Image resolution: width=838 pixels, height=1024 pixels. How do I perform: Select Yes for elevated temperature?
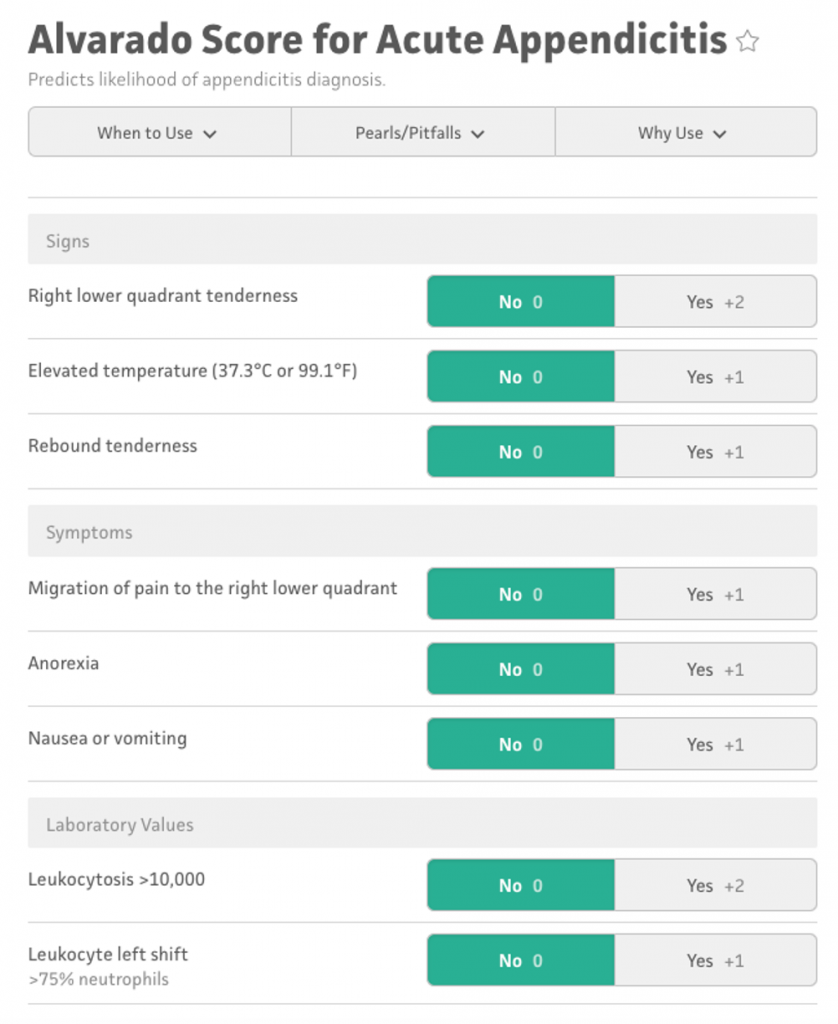pyautogui.click(x=715, y=376)
